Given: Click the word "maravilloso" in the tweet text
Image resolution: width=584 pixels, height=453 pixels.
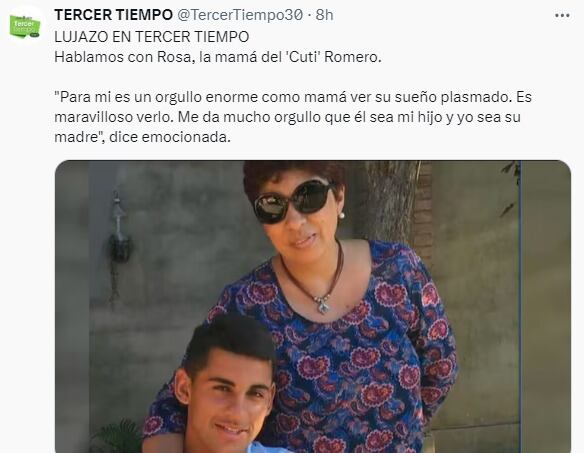Looking at the screenshot, I should click(94, 117).
